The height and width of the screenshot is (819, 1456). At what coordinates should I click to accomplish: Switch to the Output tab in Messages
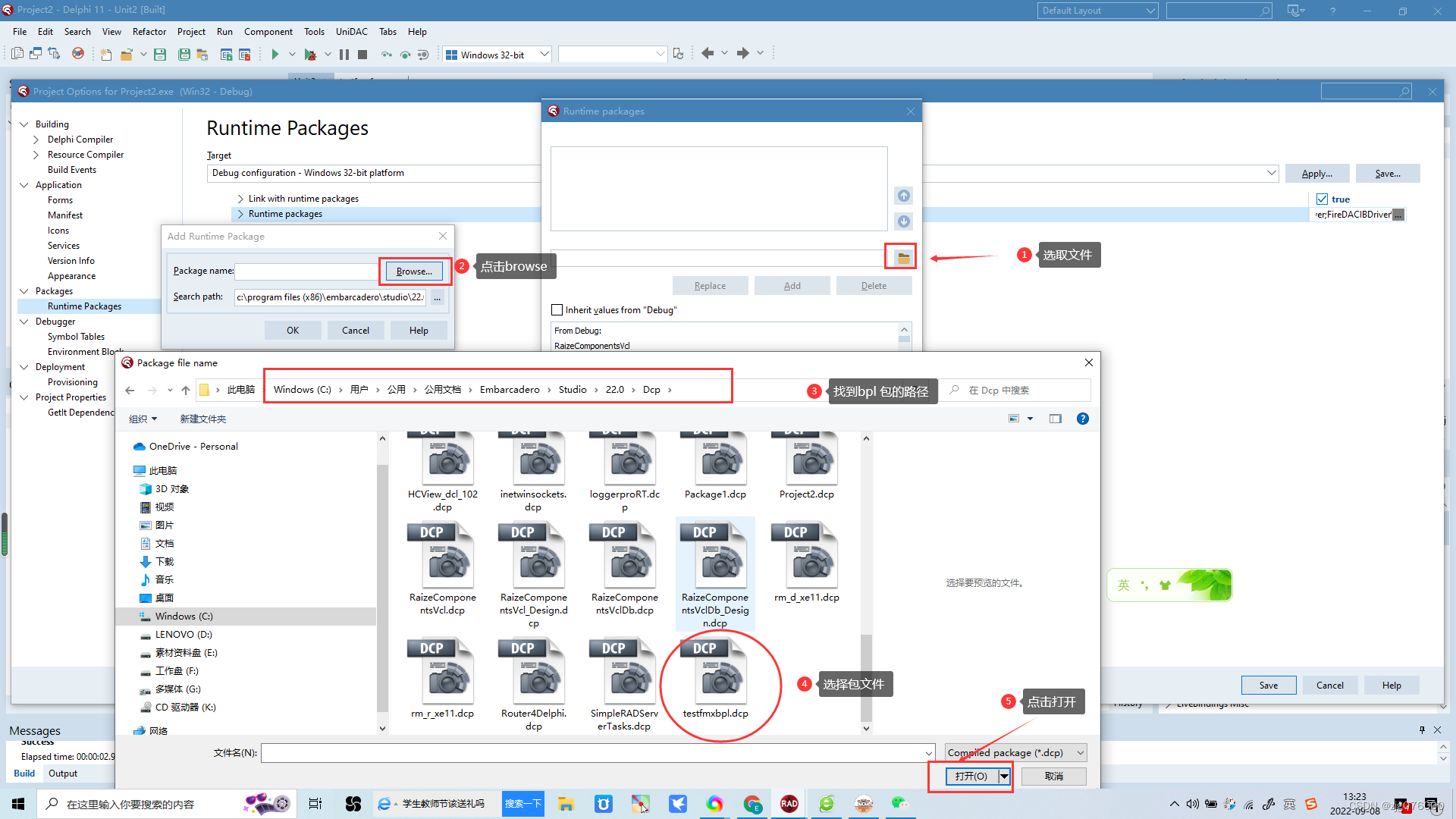[63, 773]
